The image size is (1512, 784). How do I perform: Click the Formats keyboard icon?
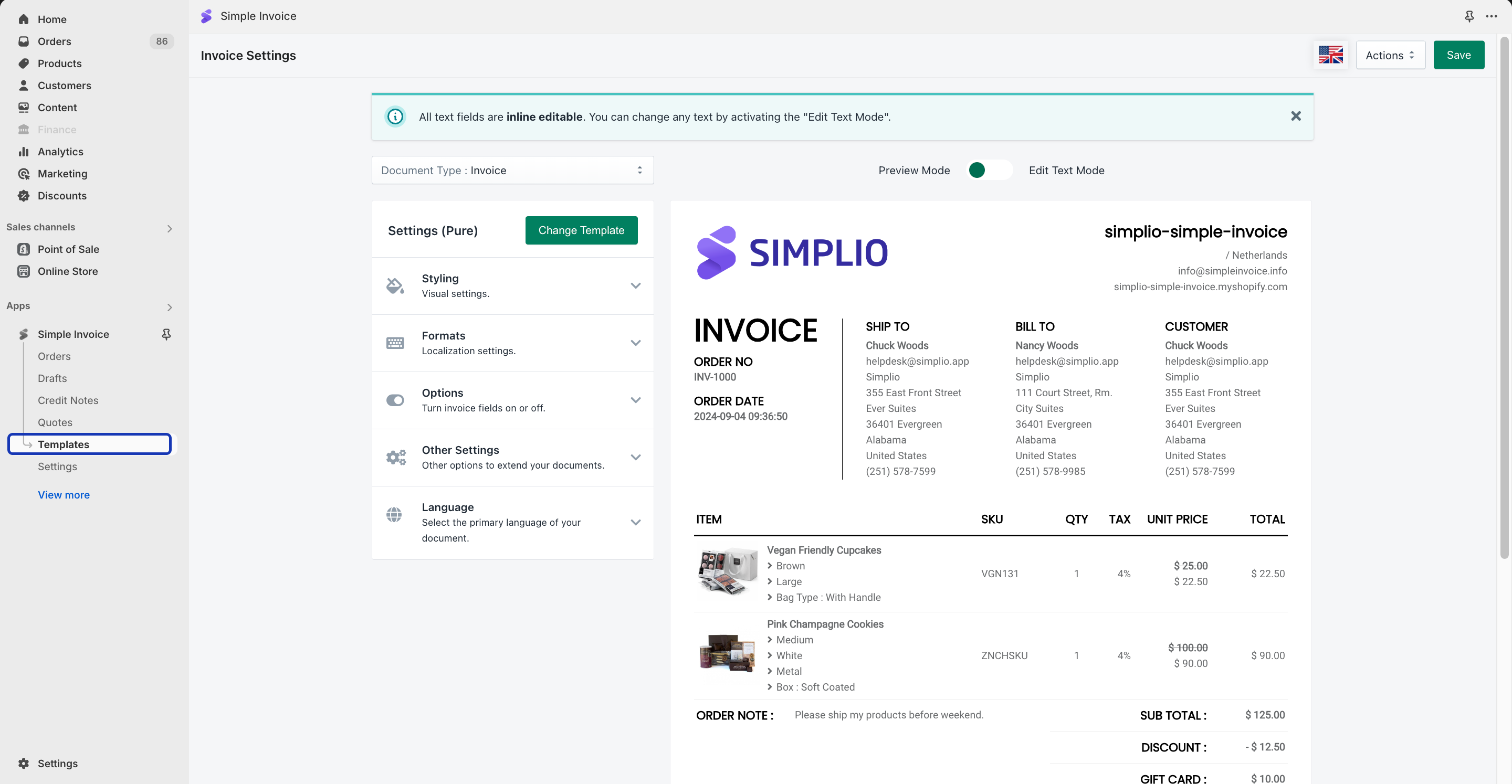tap(395, 343)
